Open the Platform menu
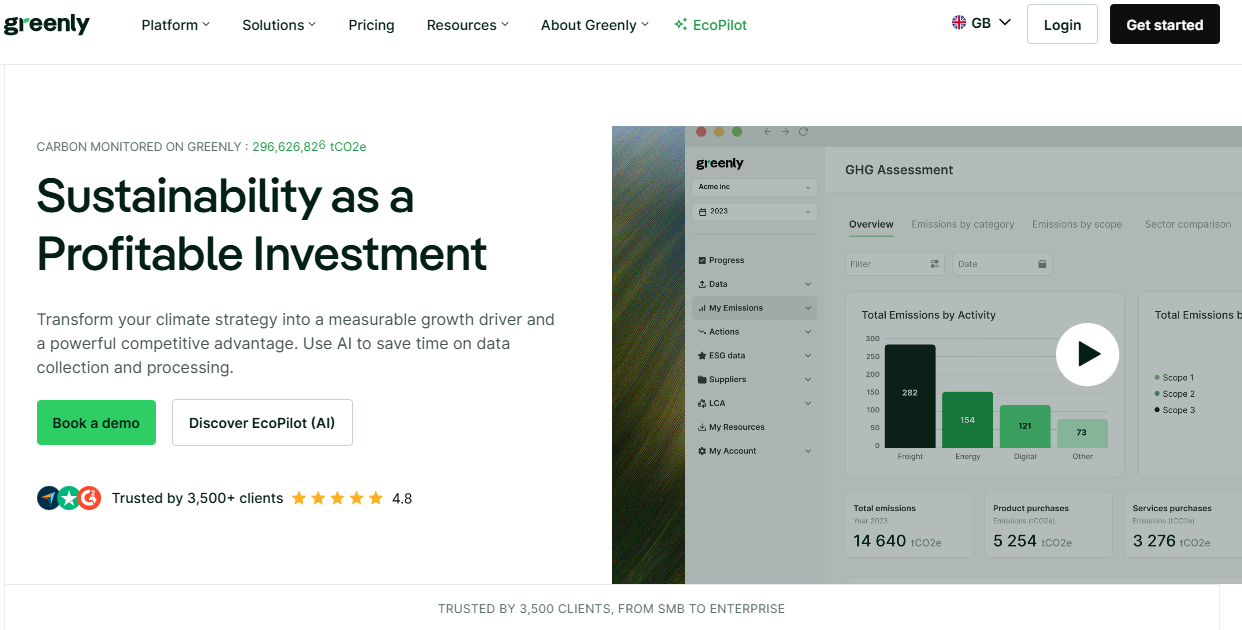The image size is (1242, 630). click(x=176, y=25)
